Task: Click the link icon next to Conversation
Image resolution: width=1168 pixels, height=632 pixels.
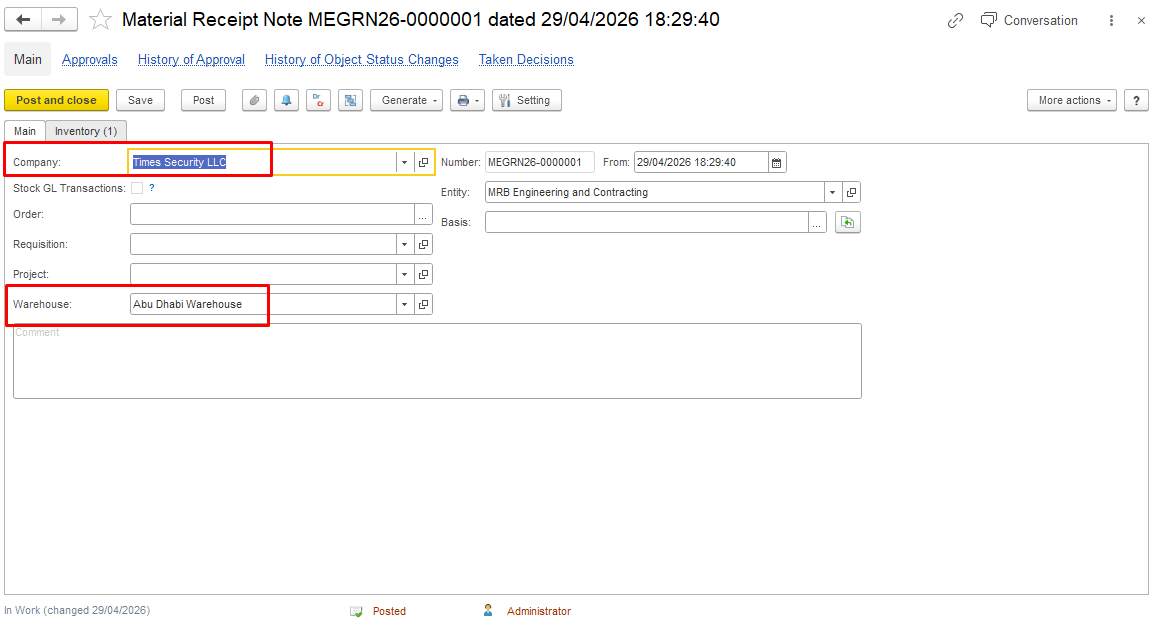Action: pyautogui.click(x=955, y=21)
